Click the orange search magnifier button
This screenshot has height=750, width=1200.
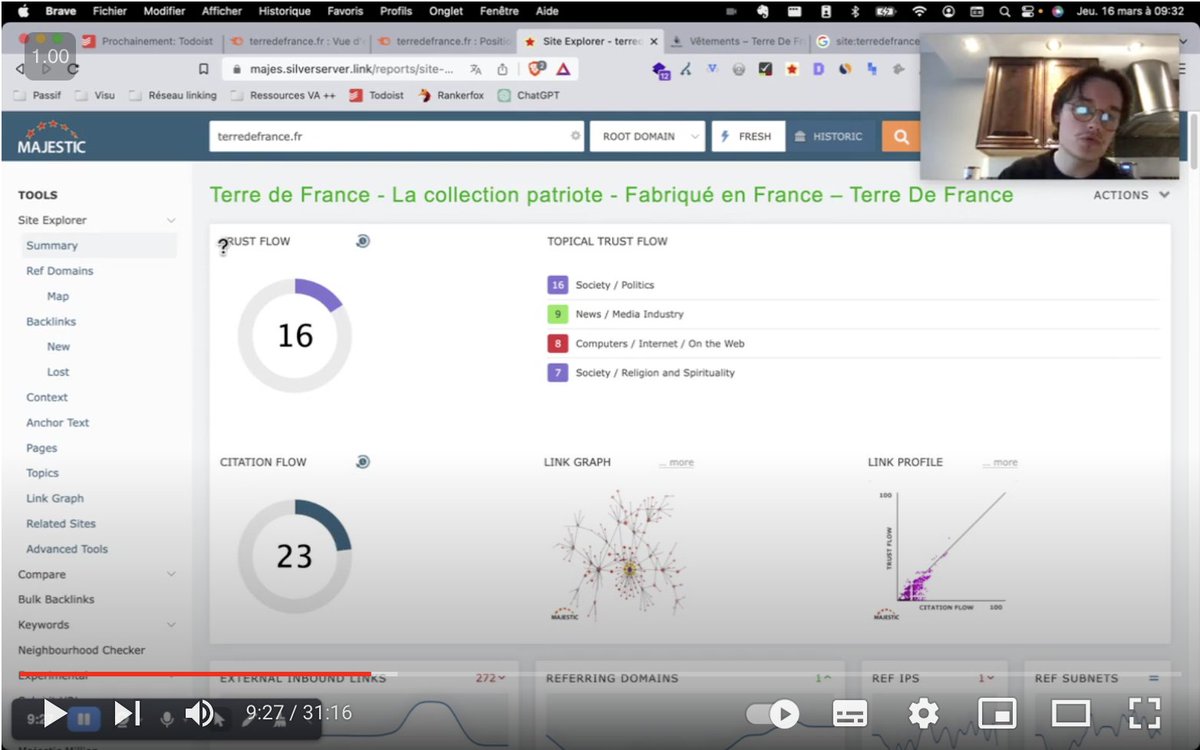pos(899,135)
